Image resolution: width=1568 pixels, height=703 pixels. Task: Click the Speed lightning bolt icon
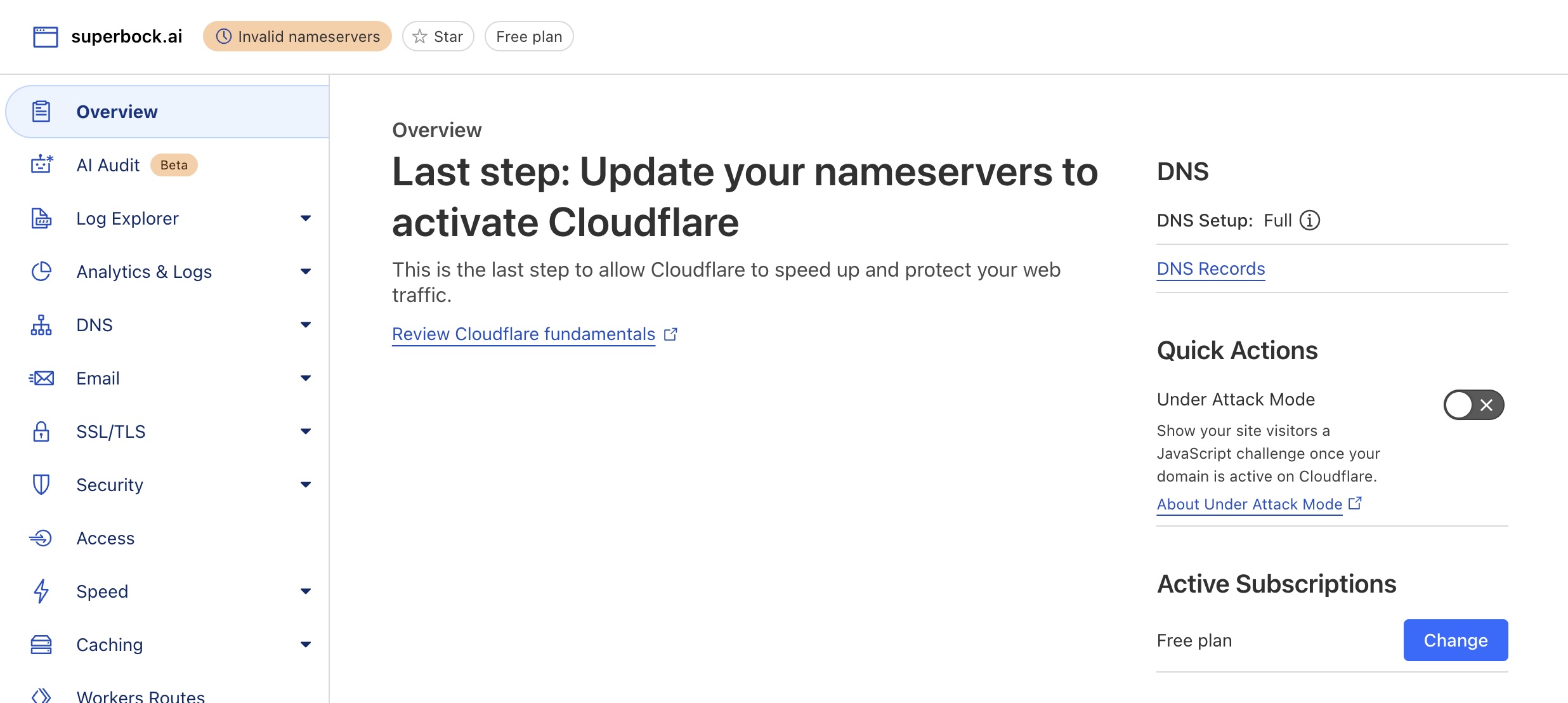tap(41, 591)
